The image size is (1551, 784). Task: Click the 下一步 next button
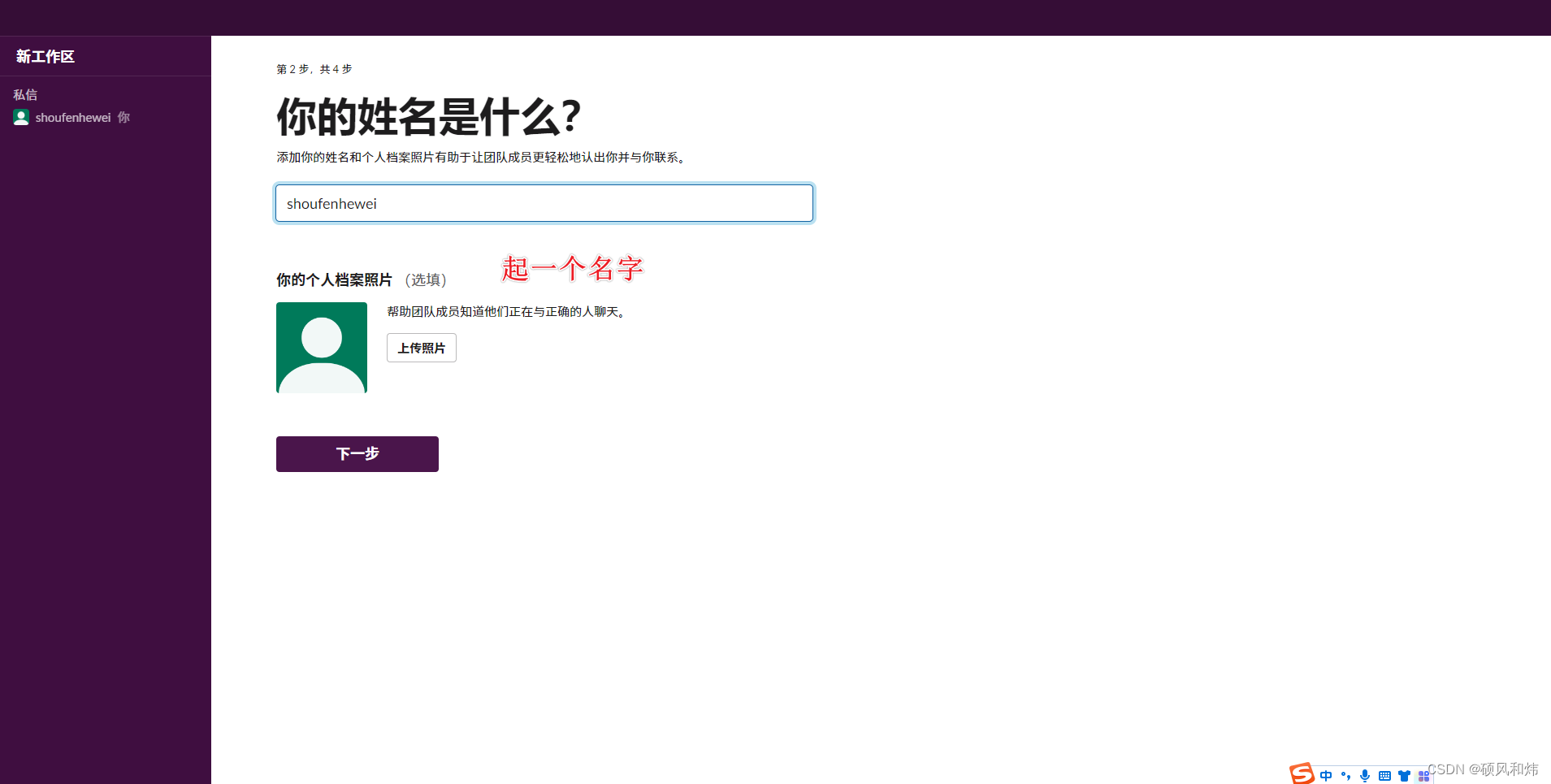coord(357,454)
